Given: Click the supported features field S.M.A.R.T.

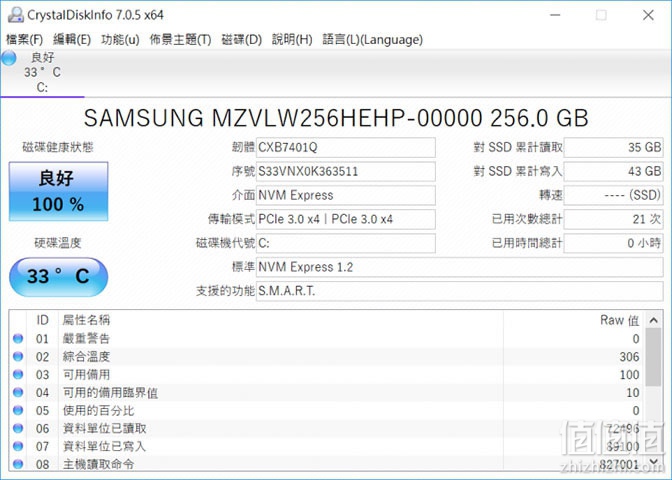Looking at the screenshot, I should 459,291.
